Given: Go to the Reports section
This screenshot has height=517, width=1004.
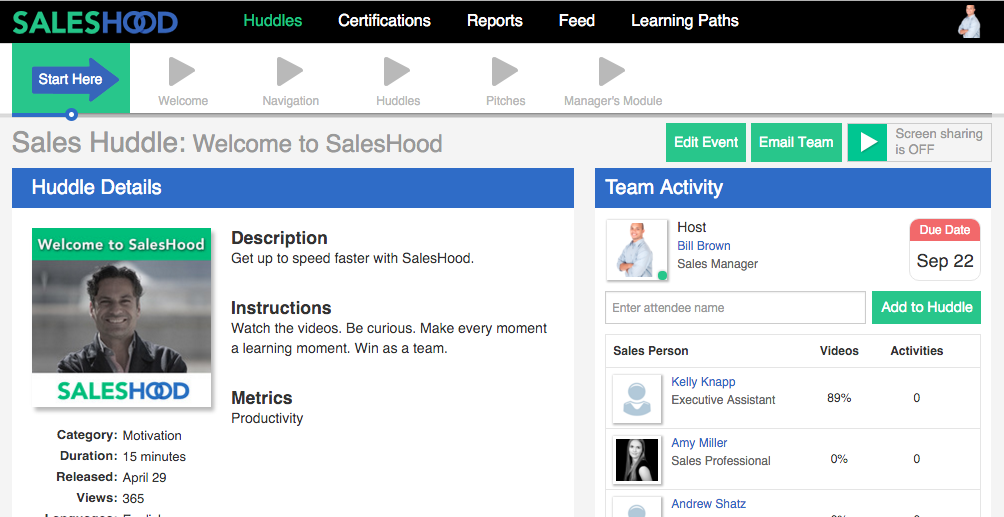Looking at the screenshot, I should pos(494,21).
